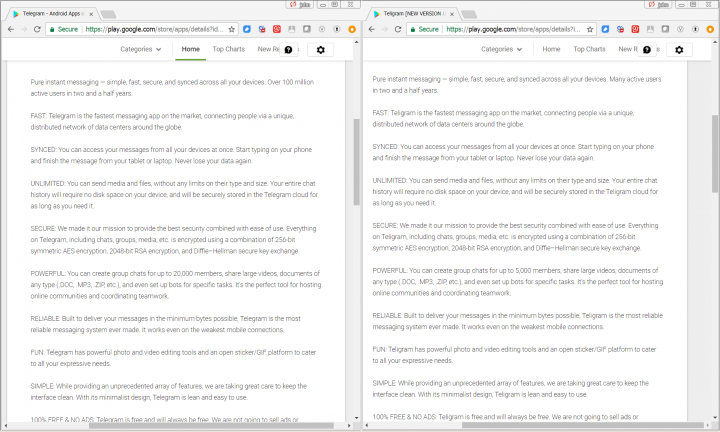The height and width of the screenshot is (432, 720).
Task: Open Play Store settings gear in right window
Action: coord(679,50)
